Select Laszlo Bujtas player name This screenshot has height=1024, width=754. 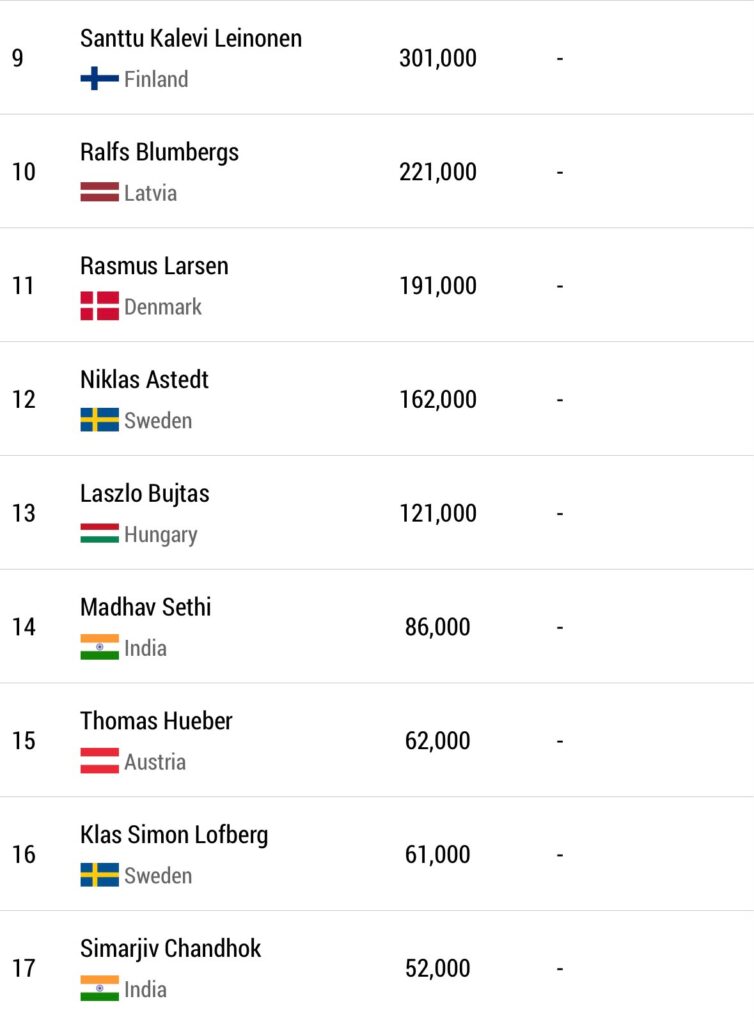click(145, 494)
